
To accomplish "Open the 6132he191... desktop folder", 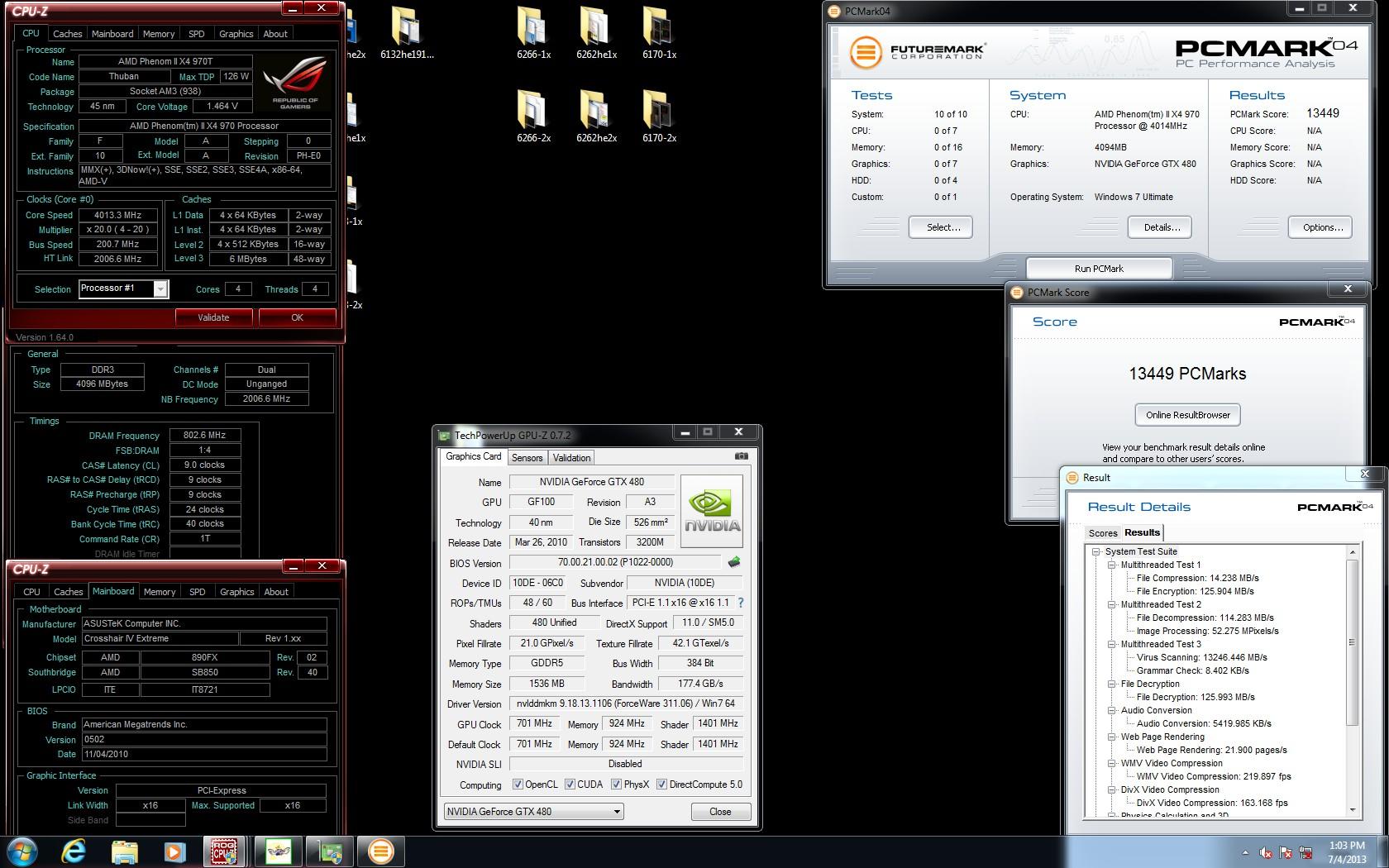I will point(407,33).
